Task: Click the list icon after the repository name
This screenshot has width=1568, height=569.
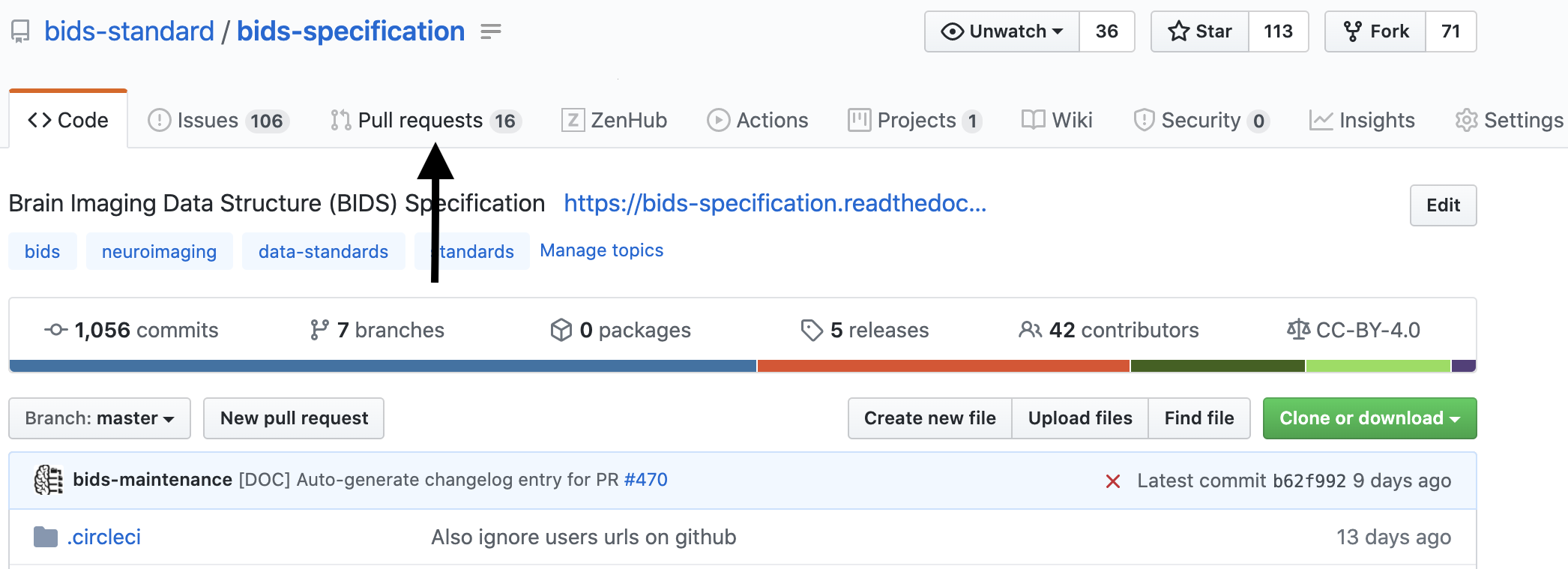Action: (490, 31)
